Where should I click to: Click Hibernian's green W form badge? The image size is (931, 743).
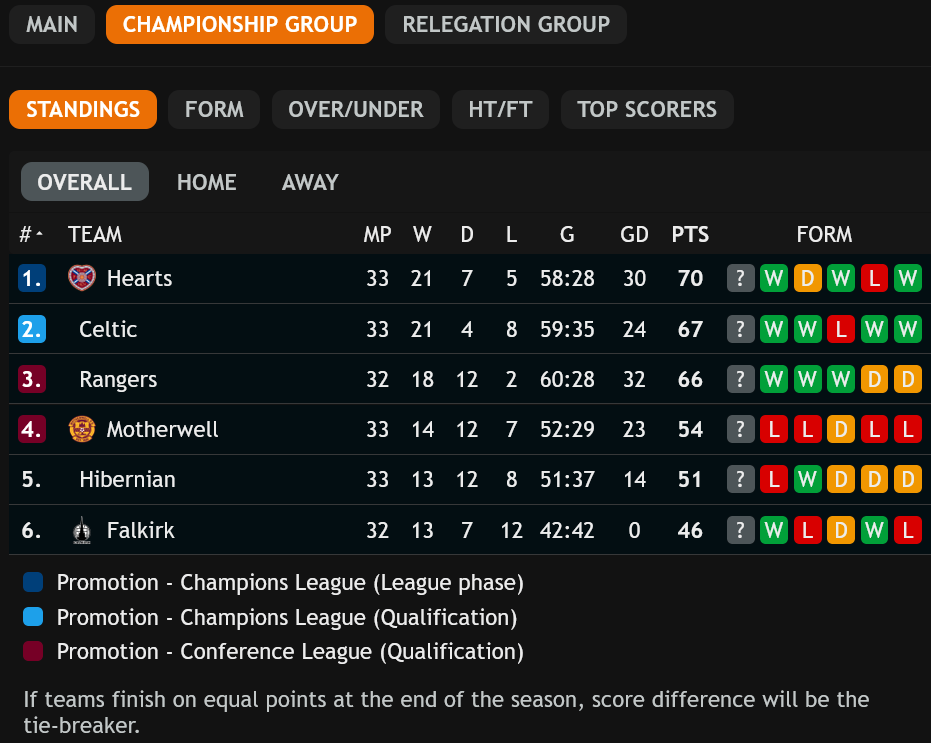(x=807, y=480)
